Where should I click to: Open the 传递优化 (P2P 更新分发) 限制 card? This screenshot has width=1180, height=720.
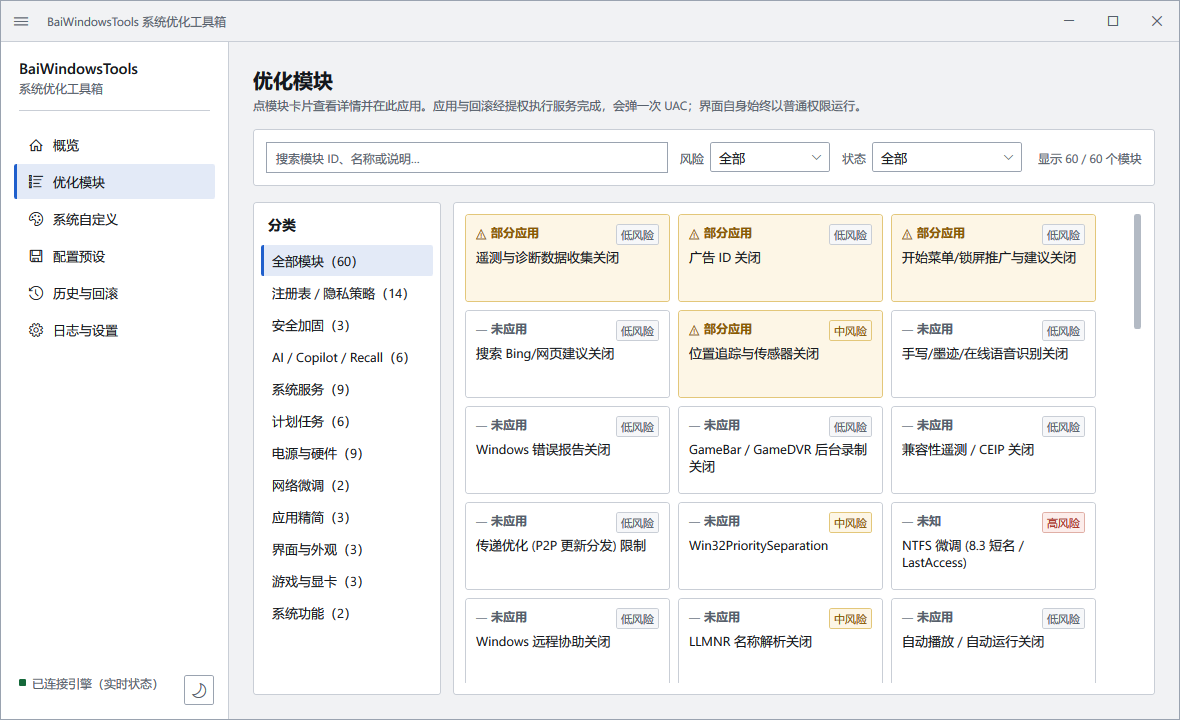click(x=567, y=546)
